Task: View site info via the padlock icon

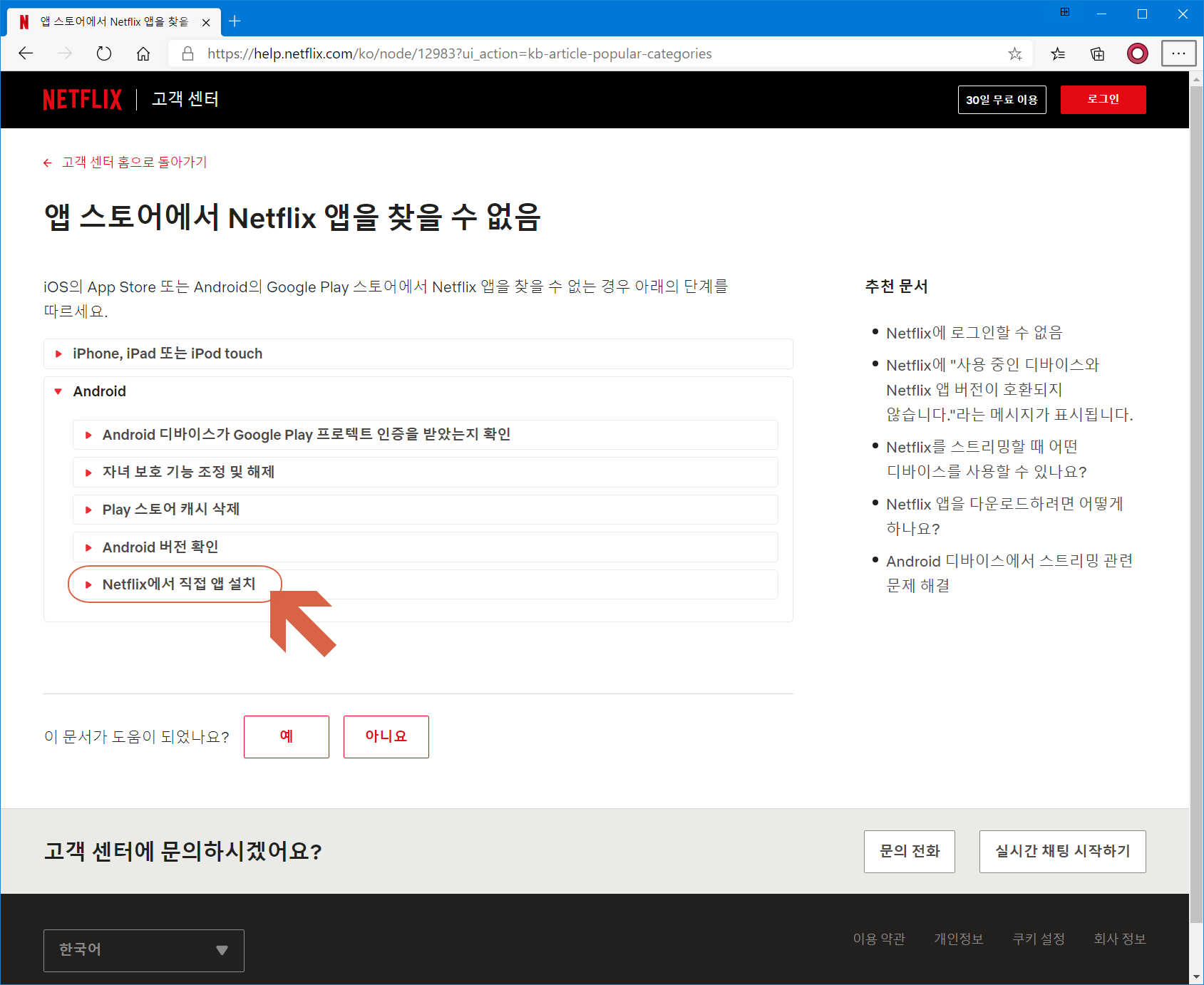Action: [187, 53]
